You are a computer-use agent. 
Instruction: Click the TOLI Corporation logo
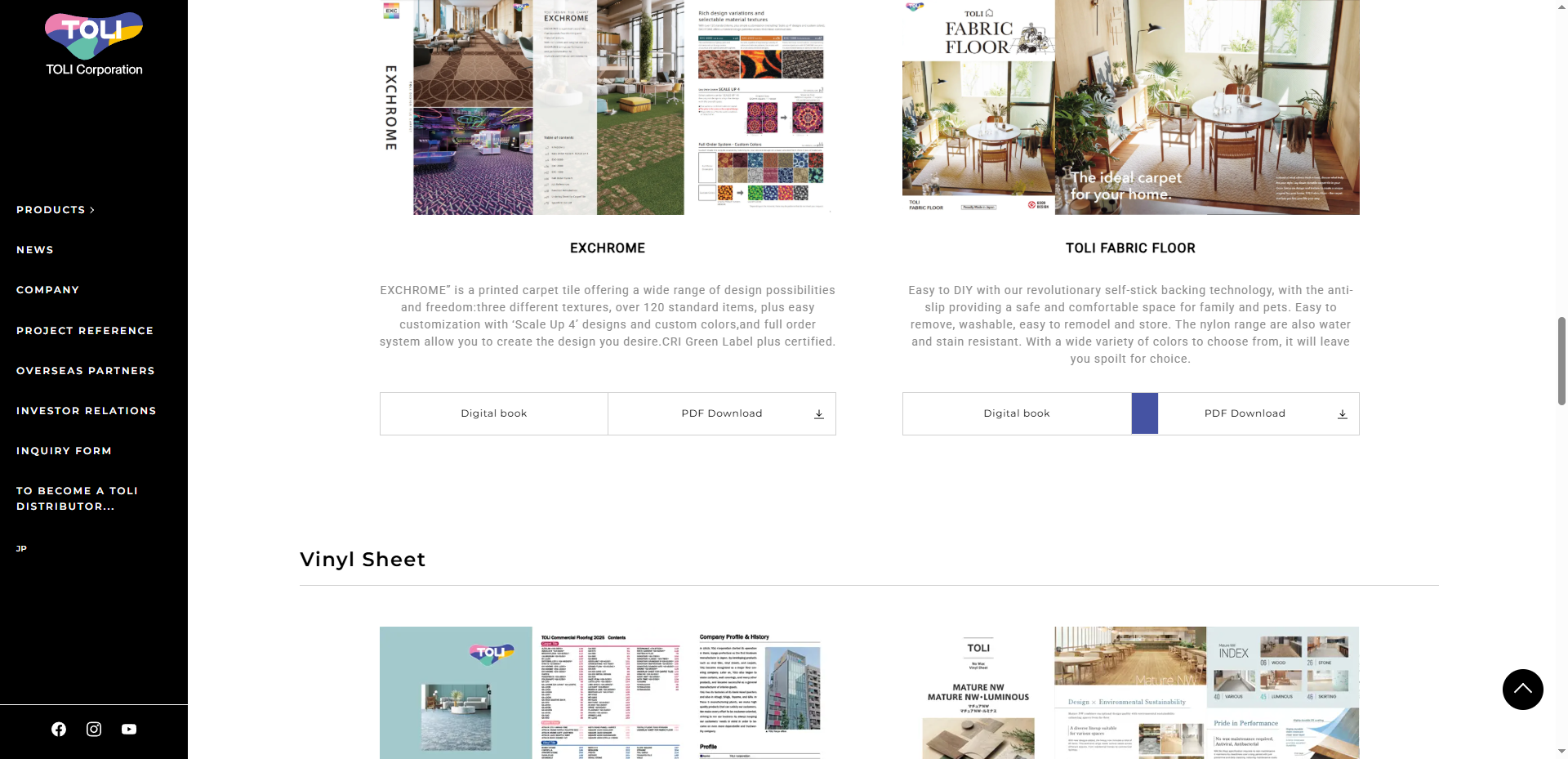pos(94,44)
